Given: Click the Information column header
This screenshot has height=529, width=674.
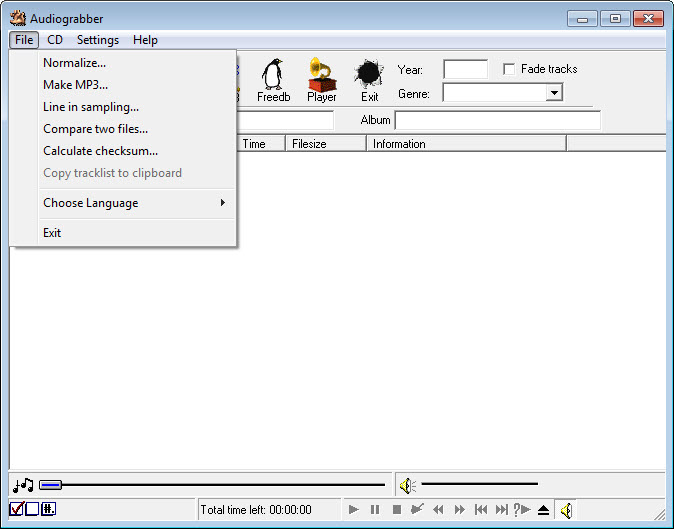Looking at the screenshot, I should pyautogui.click(x=466, y=144).
